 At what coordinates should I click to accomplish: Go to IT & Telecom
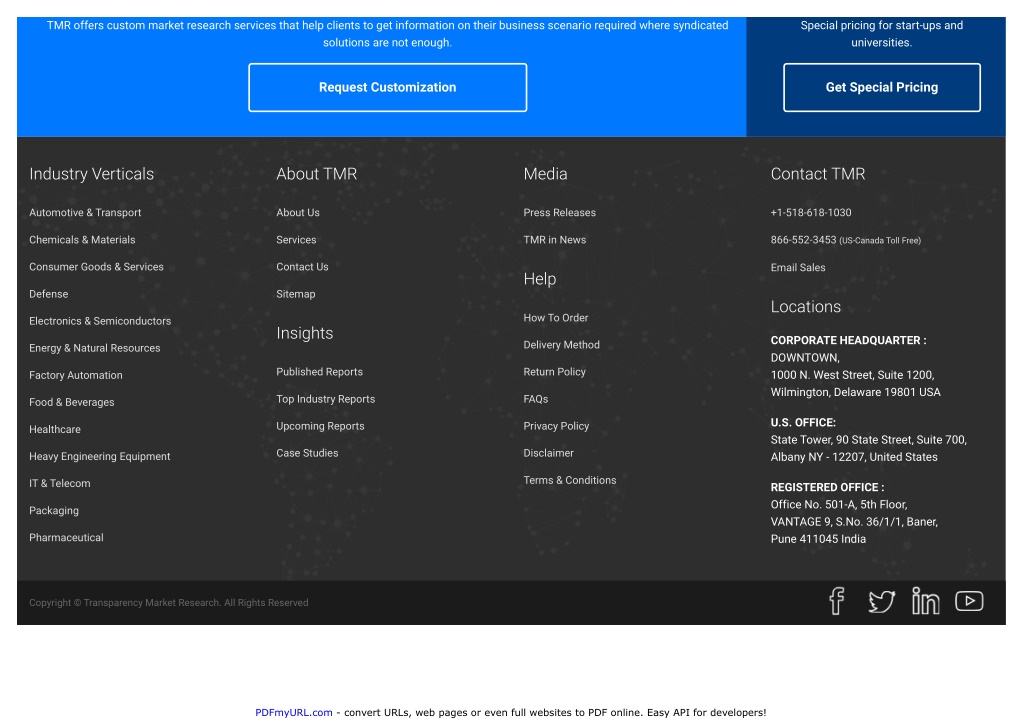(60, 483)
